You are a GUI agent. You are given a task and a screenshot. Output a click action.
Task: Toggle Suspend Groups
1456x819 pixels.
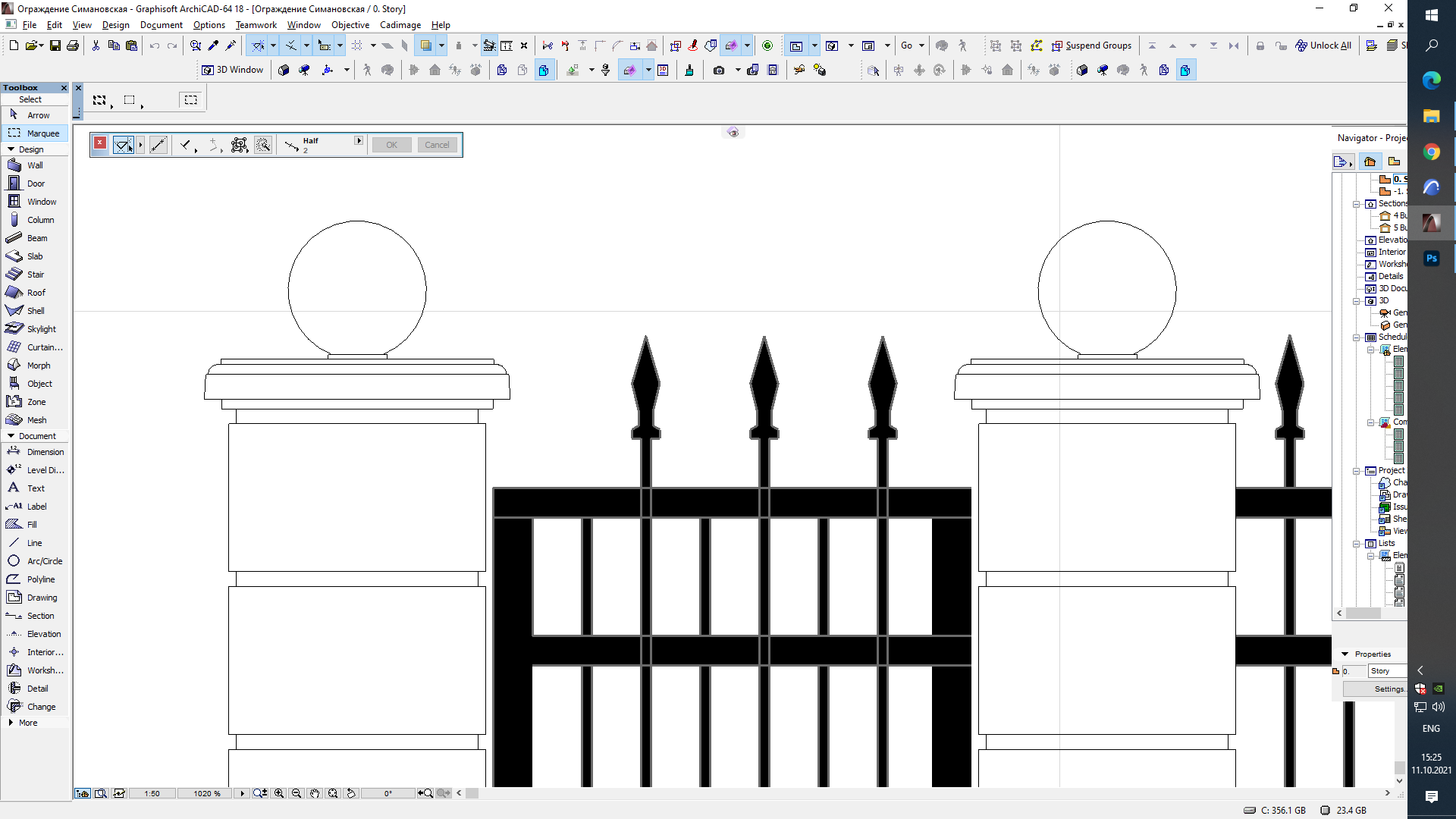(x=1091, y=45)
